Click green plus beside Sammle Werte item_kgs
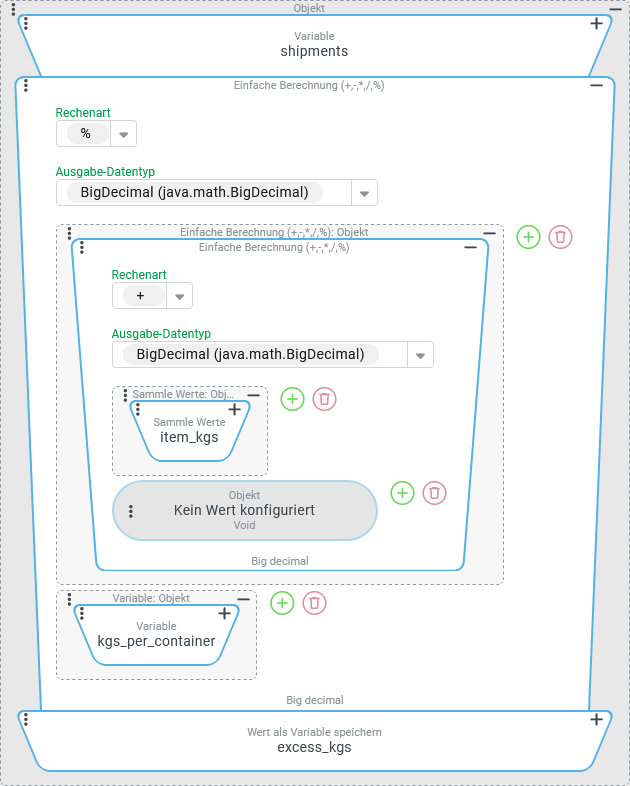Viewport: 630px width, 786px height. (292, 399)
